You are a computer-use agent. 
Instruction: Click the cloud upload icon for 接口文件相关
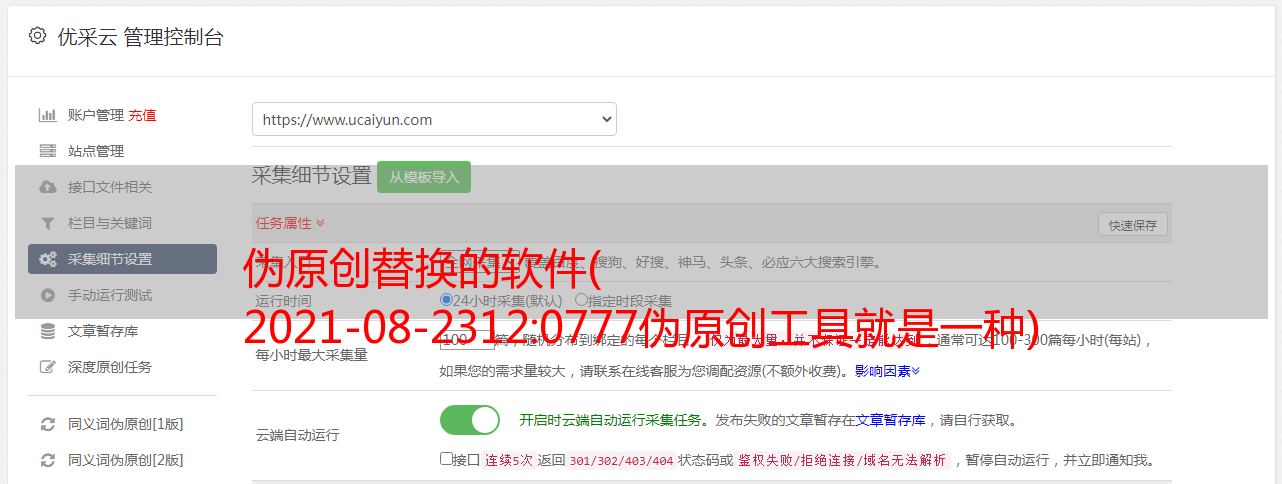(x=47, y=187)
